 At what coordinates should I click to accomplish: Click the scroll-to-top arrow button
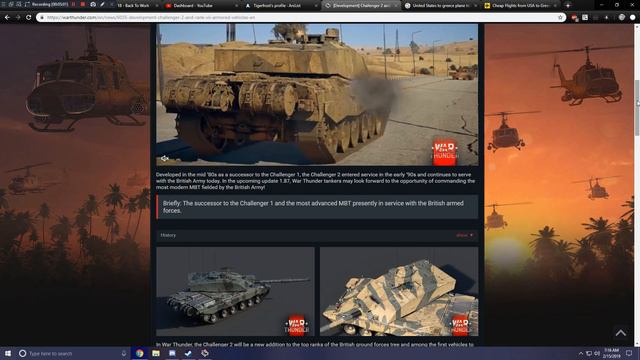tap(620, 333)
